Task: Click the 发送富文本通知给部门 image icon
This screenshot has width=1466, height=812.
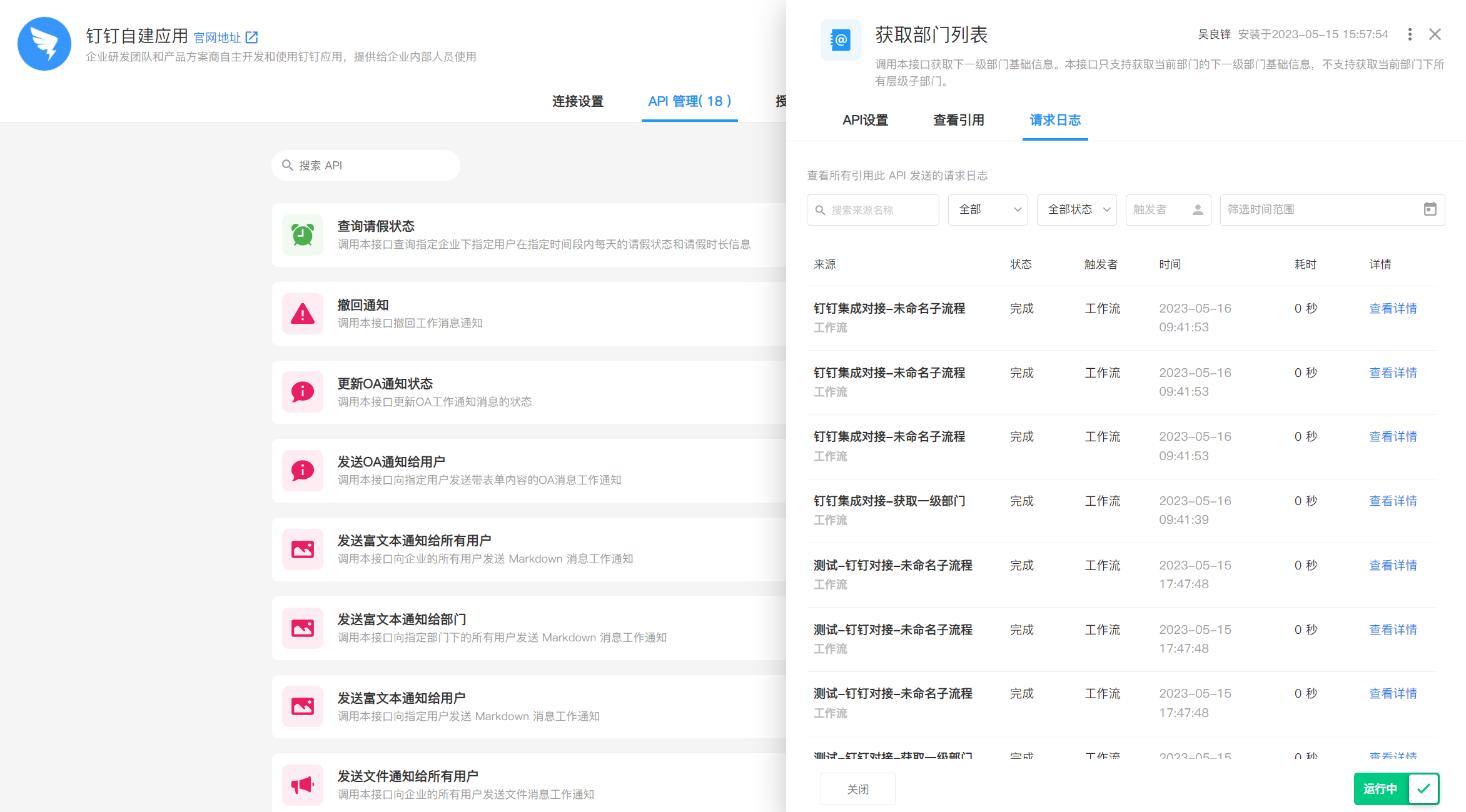Action: 303,628
